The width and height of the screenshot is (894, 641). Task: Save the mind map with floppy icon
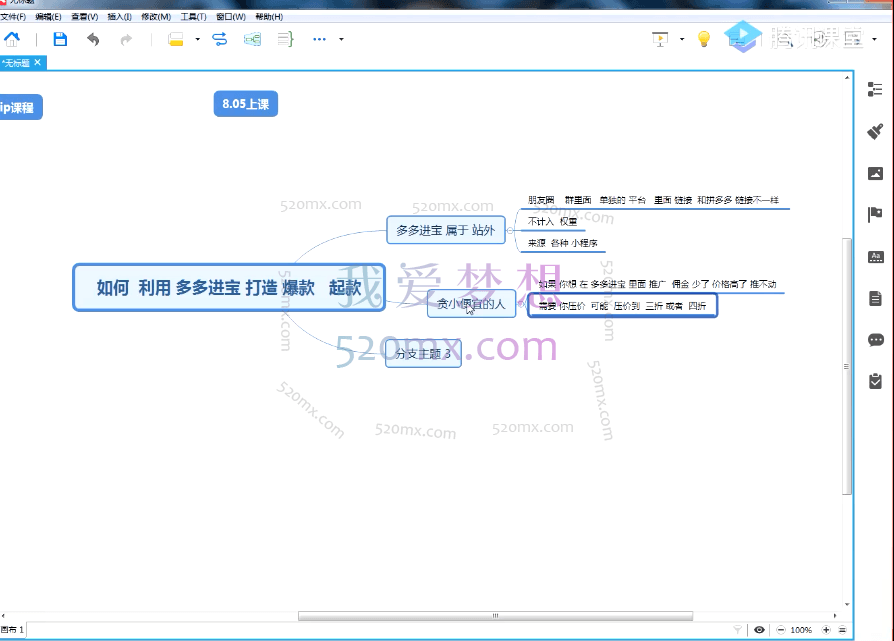point(60,39)
